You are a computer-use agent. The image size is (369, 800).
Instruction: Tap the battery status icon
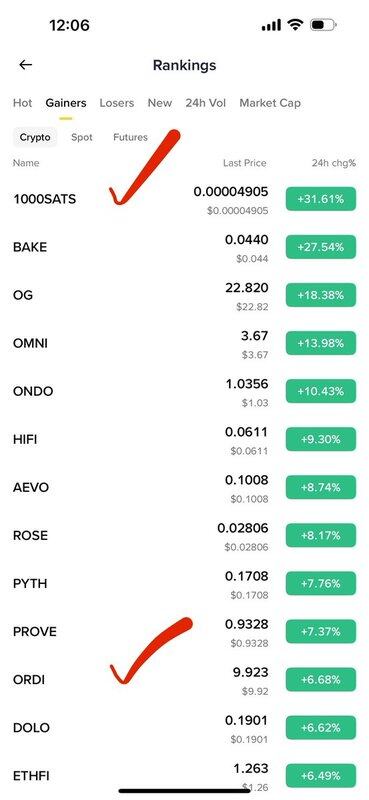coord(324,25)
